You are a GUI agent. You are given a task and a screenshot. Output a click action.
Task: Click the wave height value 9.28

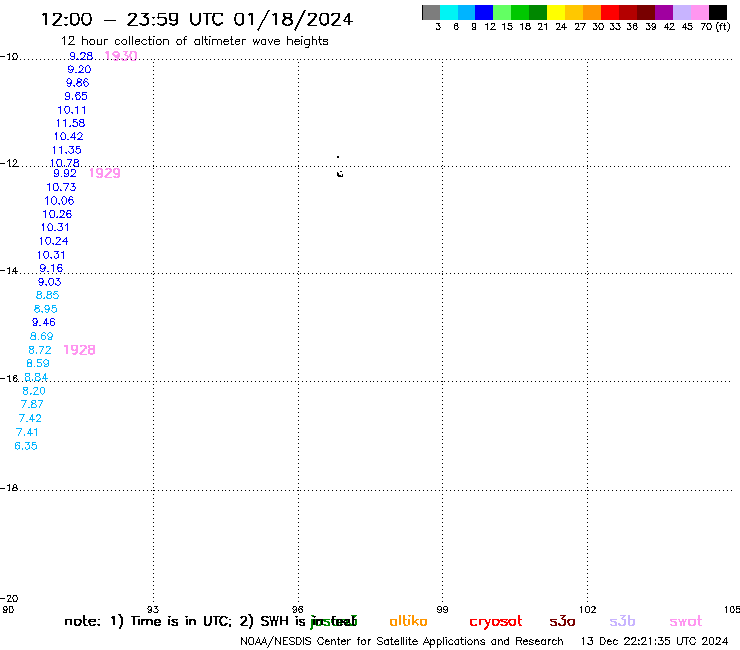(x=81, y=56)
